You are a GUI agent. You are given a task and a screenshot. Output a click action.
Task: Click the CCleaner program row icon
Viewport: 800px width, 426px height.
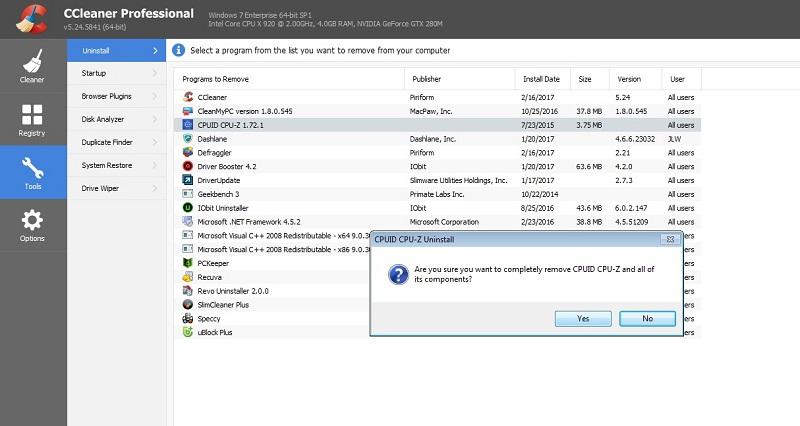tap(188, 97)
